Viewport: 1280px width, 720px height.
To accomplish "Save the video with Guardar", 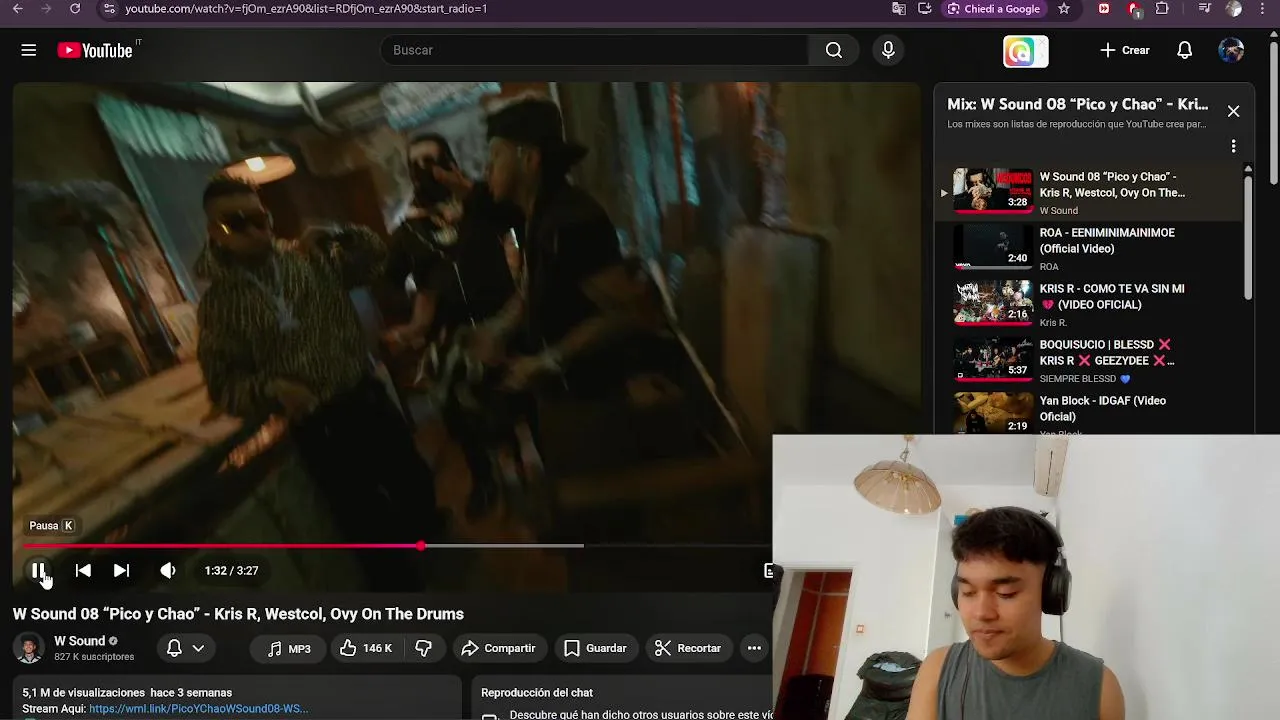I will click(595, 648).
